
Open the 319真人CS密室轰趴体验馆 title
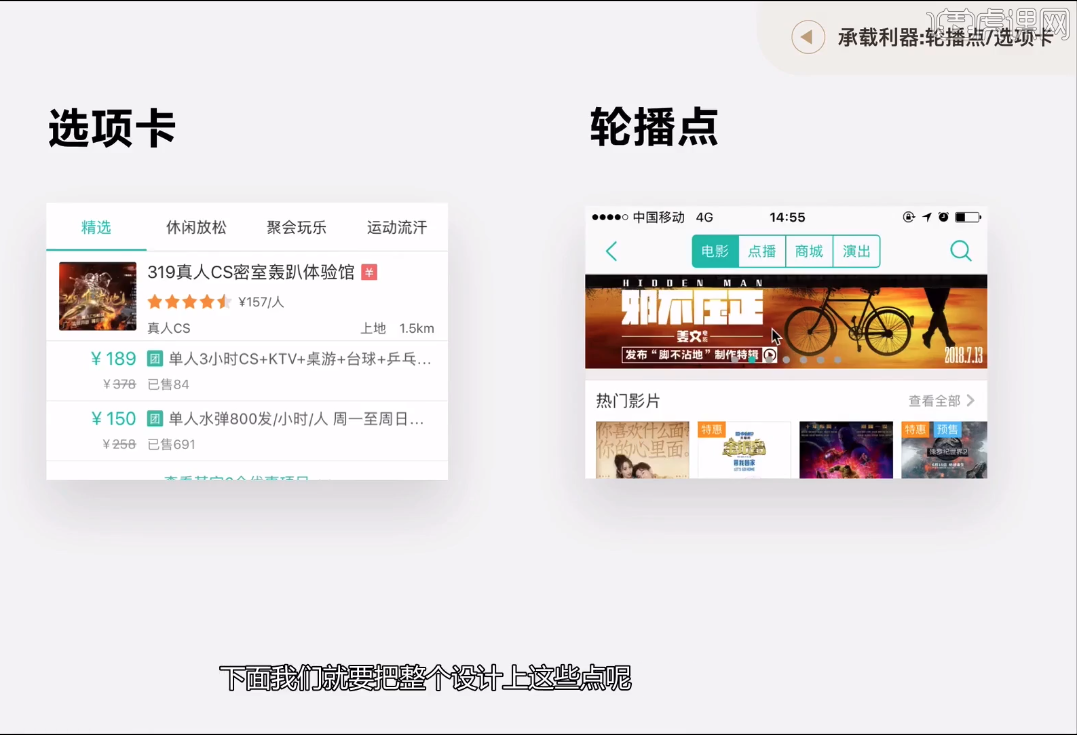pyautogui.click(x=251, y=273)
